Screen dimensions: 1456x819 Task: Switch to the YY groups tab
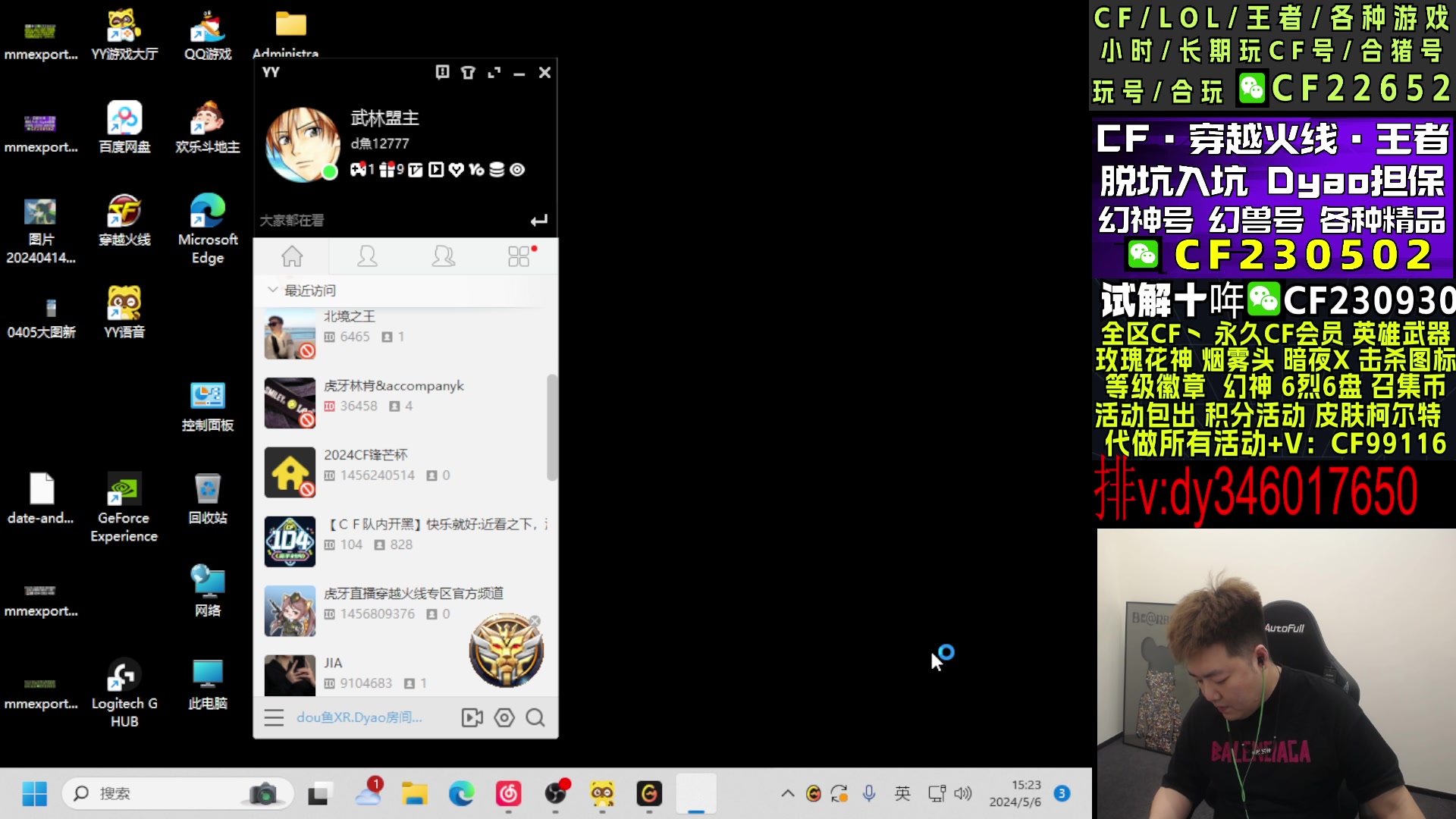click(x=444, y=256)
